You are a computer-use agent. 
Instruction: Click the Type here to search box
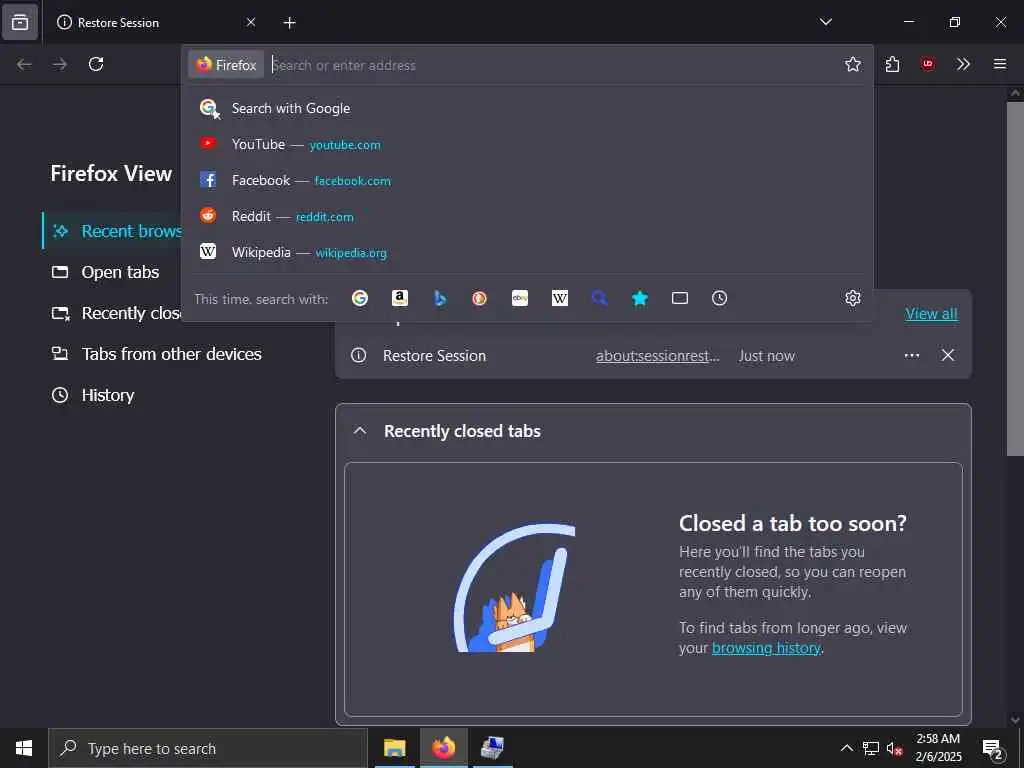point(208,748)
